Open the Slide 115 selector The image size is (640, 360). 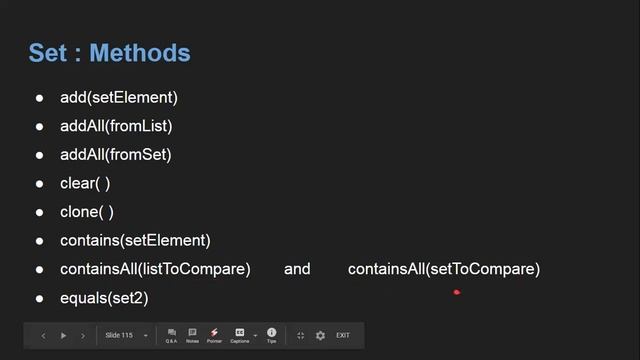(x=119, y=335)
